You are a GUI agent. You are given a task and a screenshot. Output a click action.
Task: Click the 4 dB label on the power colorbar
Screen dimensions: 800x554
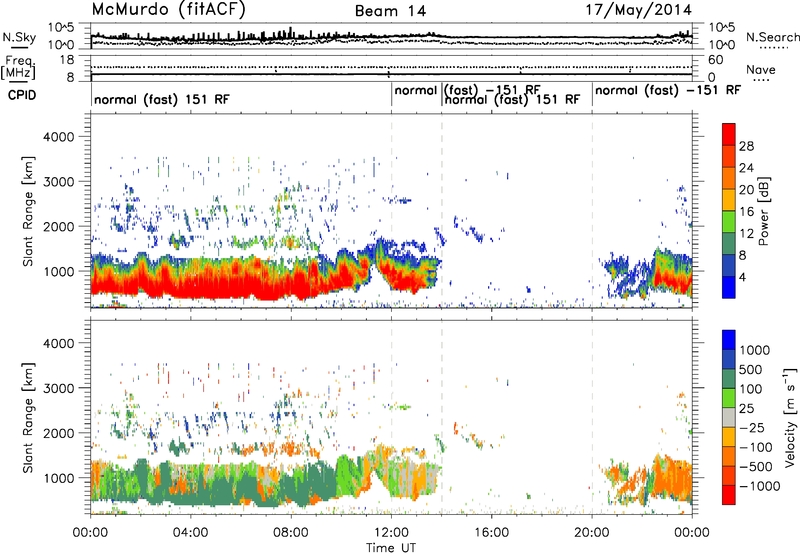[742, 277]
